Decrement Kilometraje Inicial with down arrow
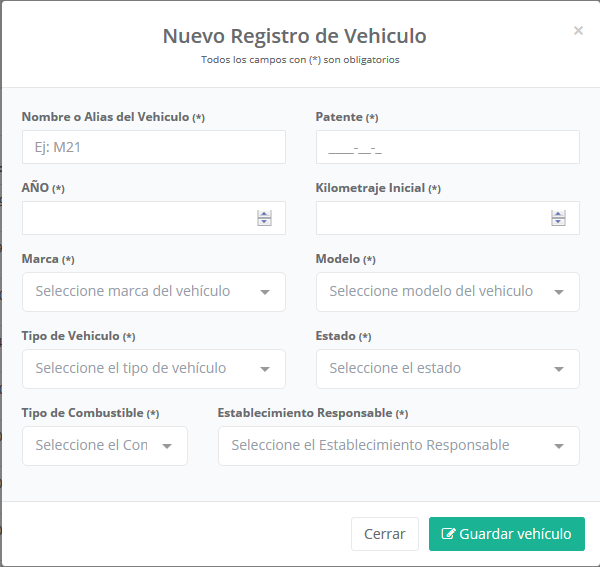The image size is (600, 567). coord(558,223)
